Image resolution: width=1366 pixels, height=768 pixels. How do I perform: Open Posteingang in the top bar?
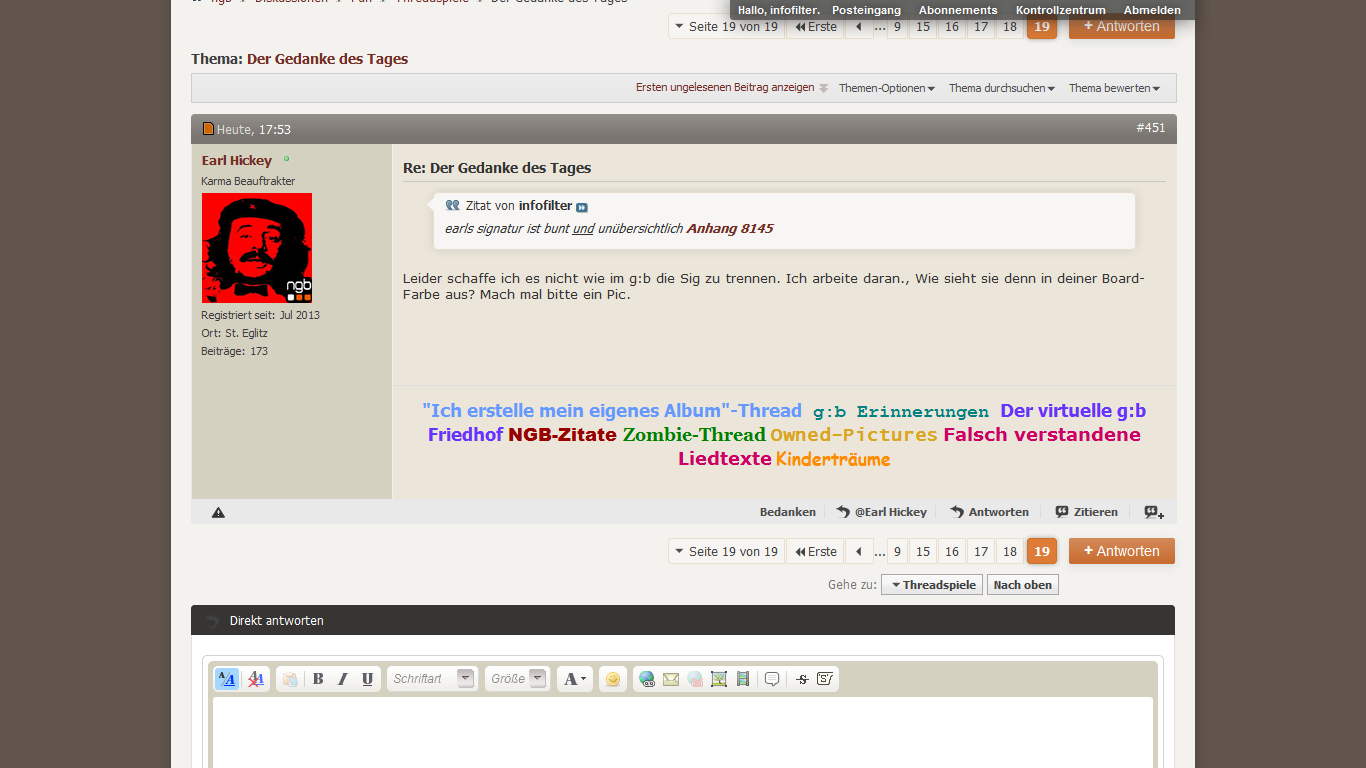866,10
